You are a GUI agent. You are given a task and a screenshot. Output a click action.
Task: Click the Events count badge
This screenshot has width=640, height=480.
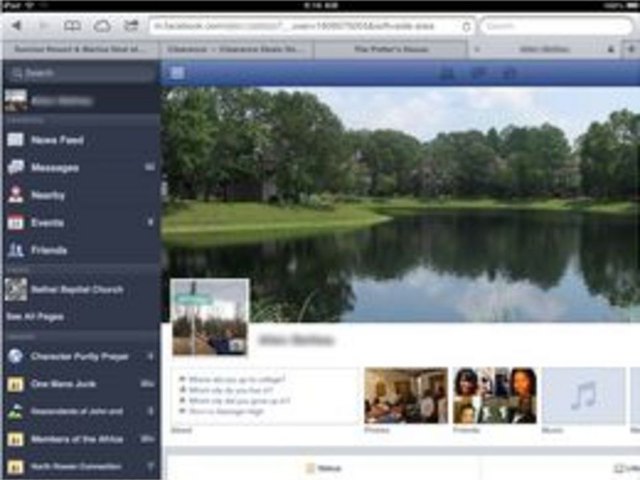pos(151,222)
